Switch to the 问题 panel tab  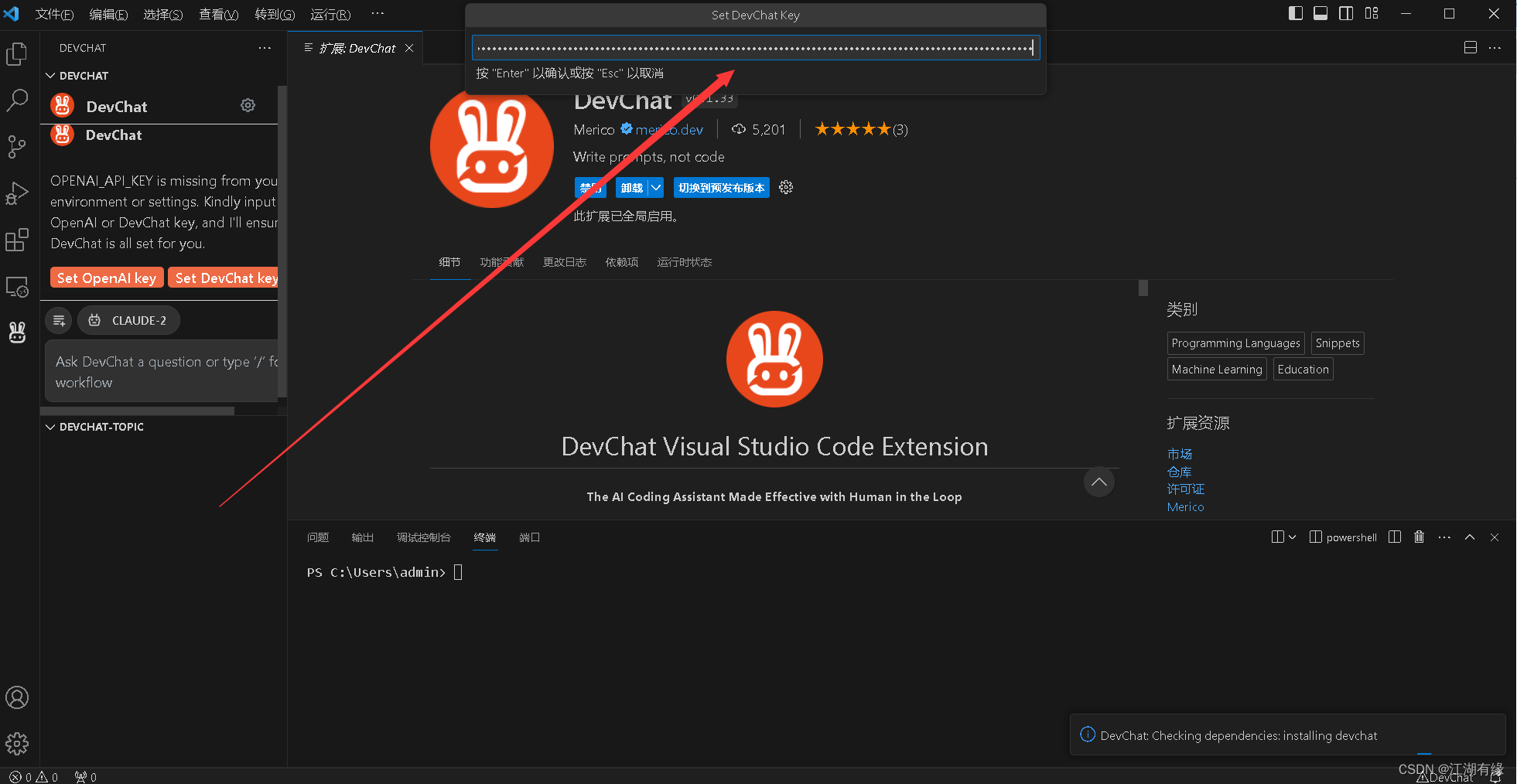318,537
